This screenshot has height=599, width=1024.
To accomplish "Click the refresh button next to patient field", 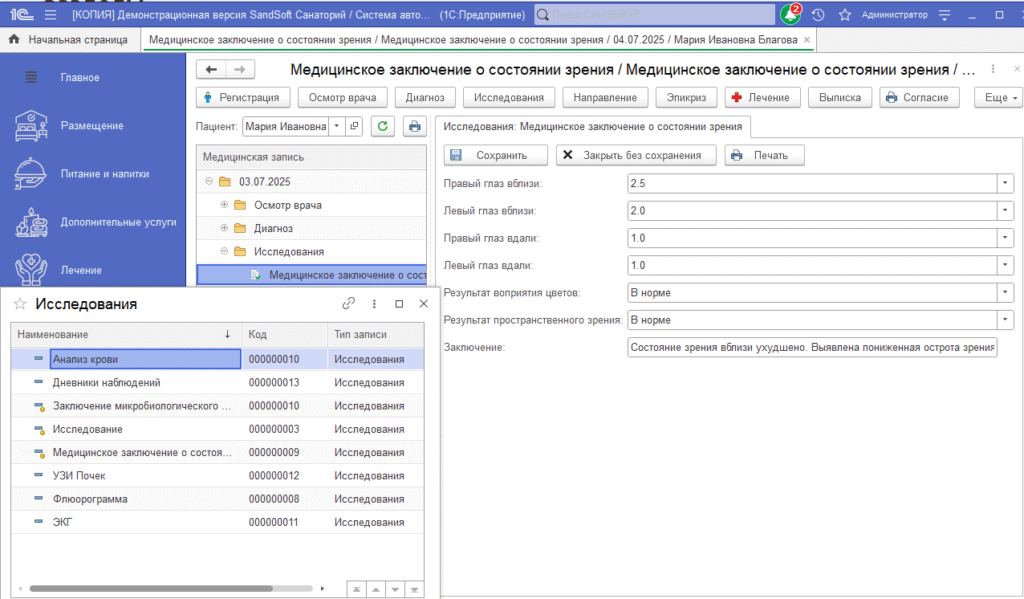I will coord(383,126).
